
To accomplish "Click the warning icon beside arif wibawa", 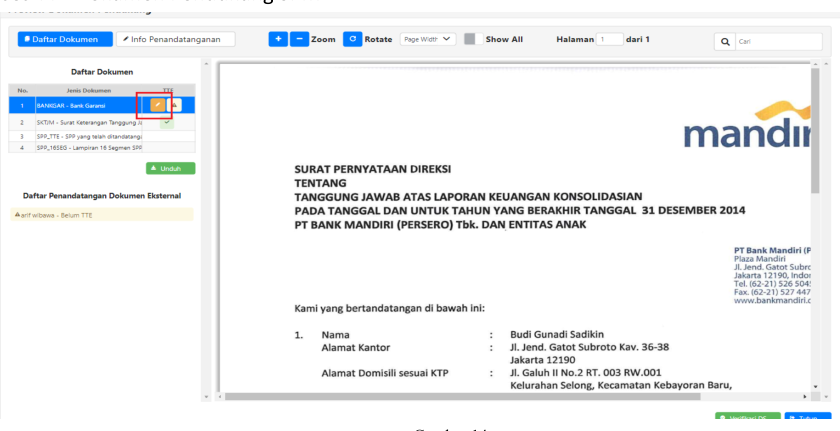I will coord(18,214).
